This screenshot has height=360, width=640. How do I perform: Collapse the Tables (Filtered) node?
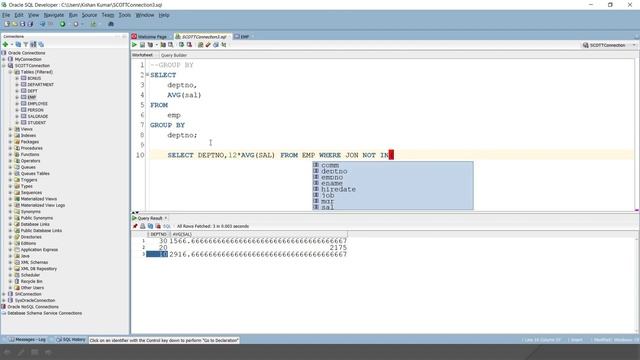coord(11,72)
